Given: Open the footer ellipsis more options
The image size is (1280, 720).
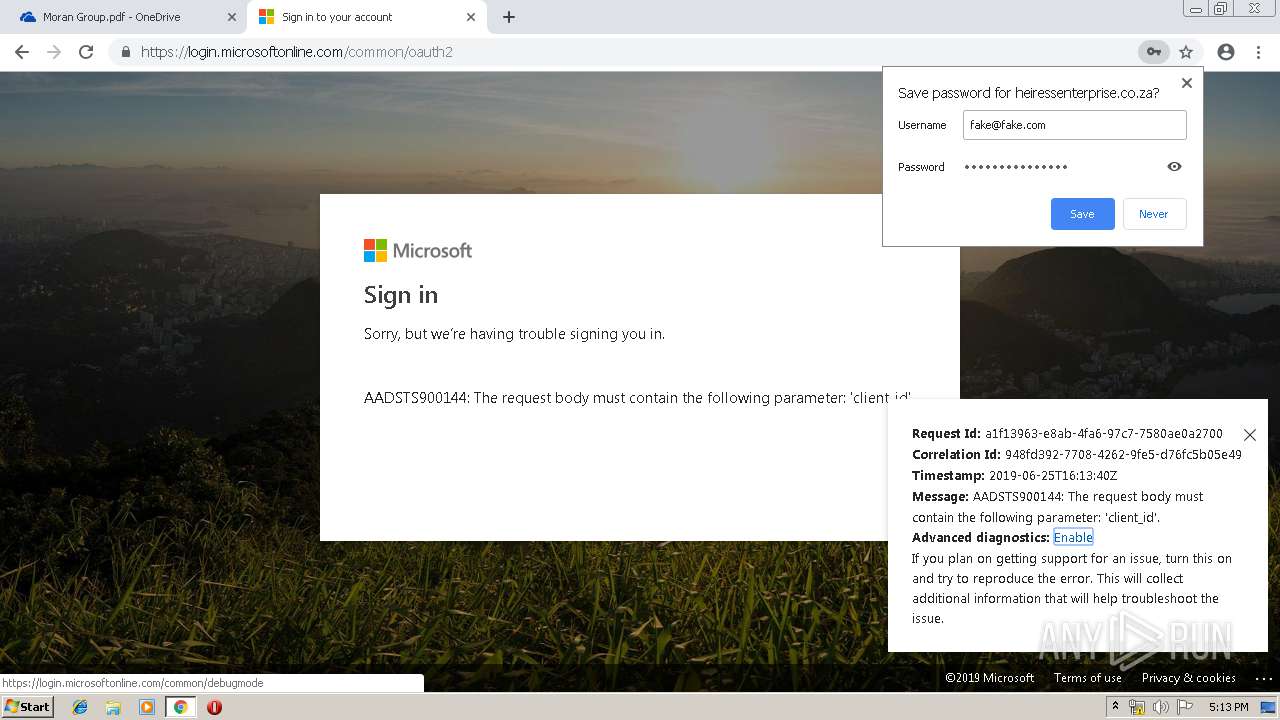Looking at the screenshot, I should 1263,678.
